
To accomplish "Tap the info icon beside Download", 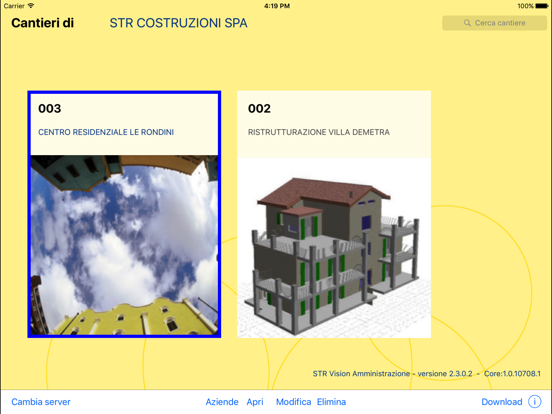I will pyautogui.click(x=534, y=402).
